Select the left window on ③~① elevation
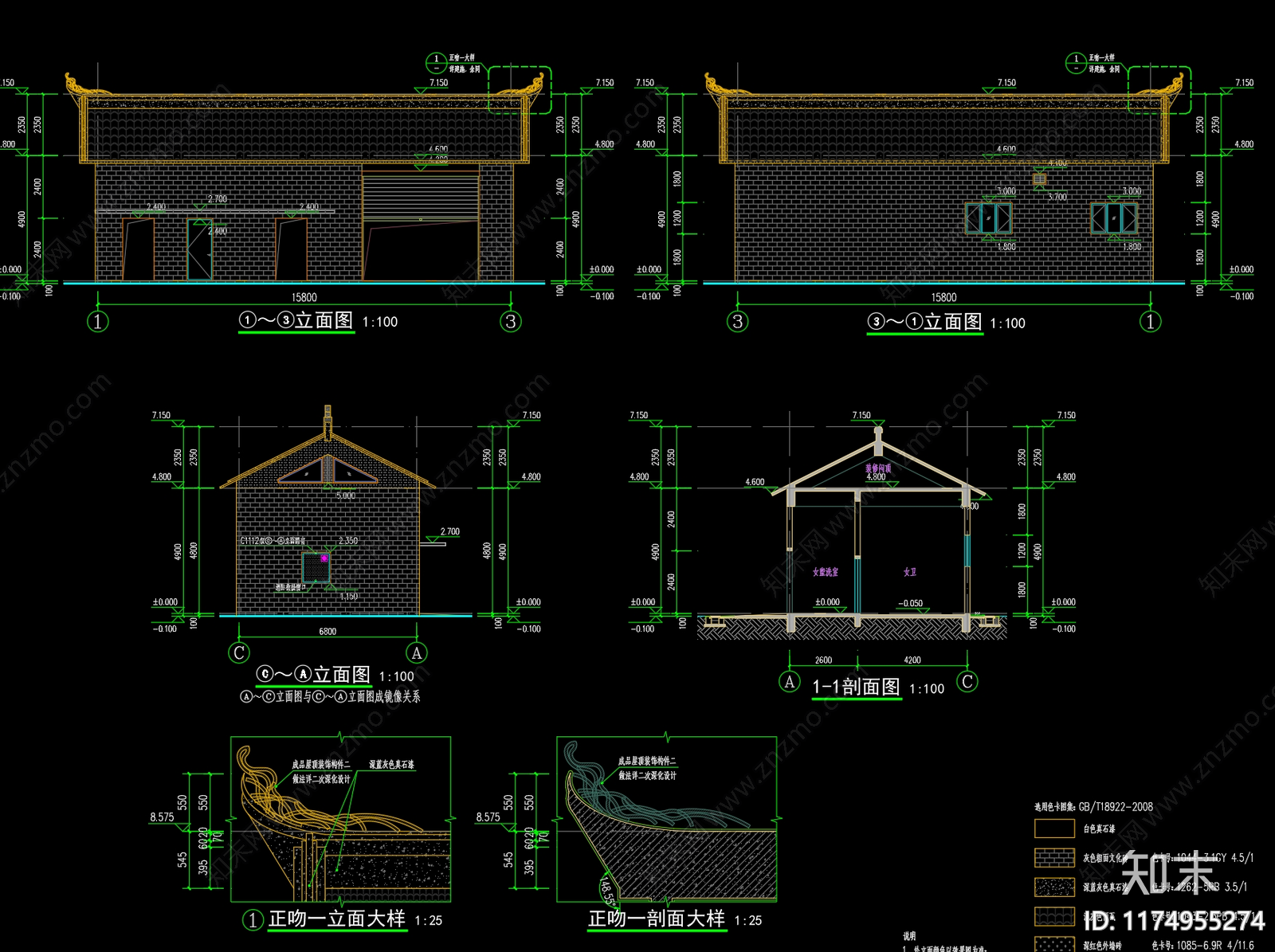Viewport: 1275px width, 952px height. [988, 218]
